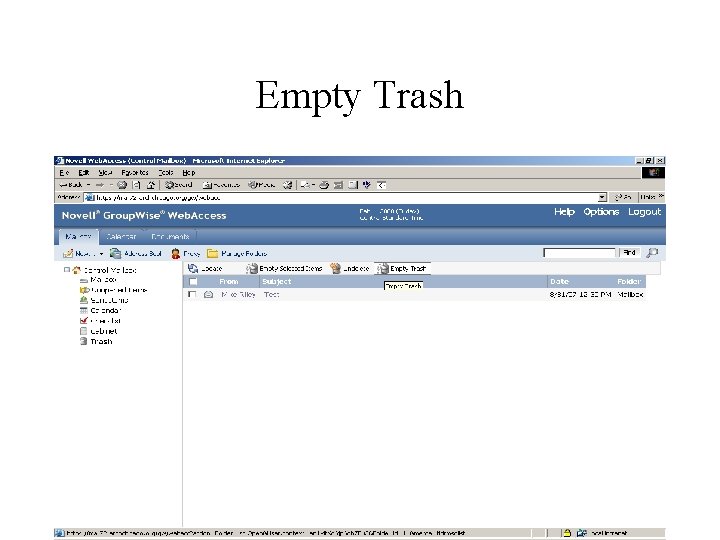Open the Test message subject
The height and width of the screenshot is (540, 720).
click(271, 294)
